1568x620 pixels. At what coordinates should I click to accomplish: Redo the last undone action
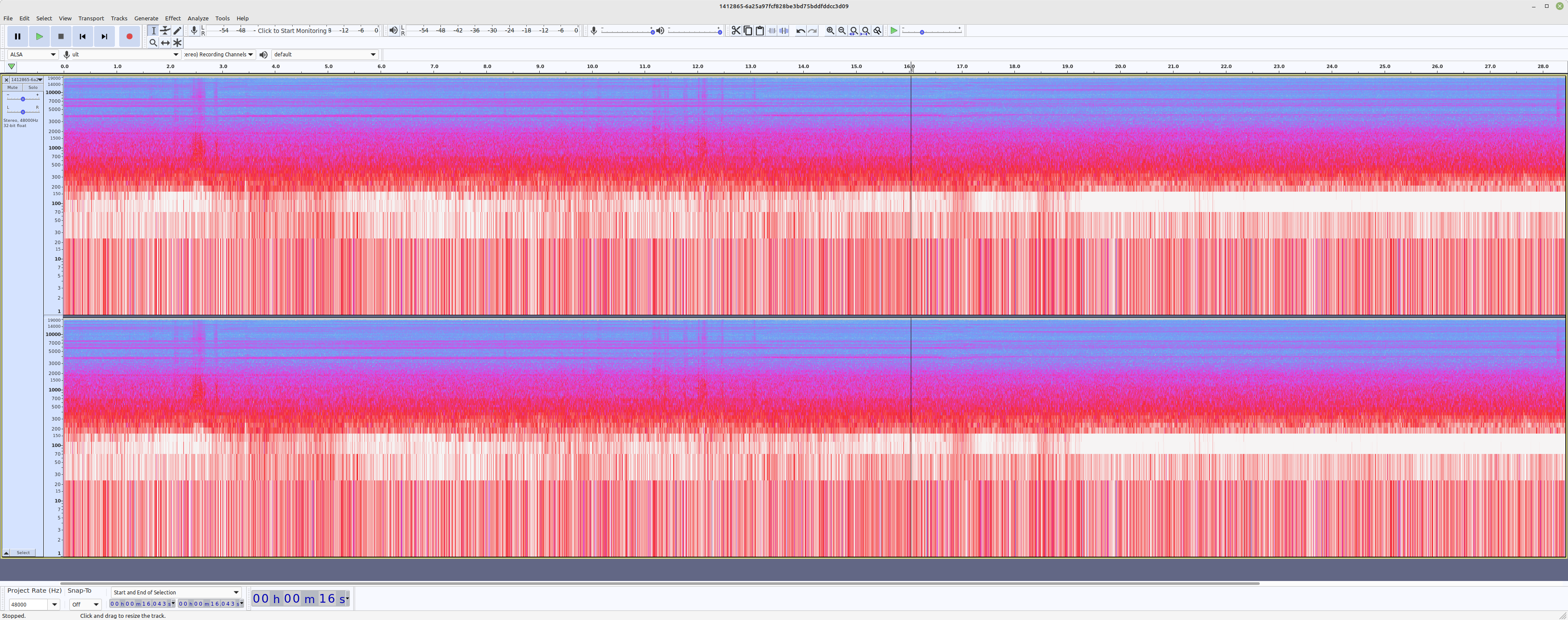(x=812, y=30)
